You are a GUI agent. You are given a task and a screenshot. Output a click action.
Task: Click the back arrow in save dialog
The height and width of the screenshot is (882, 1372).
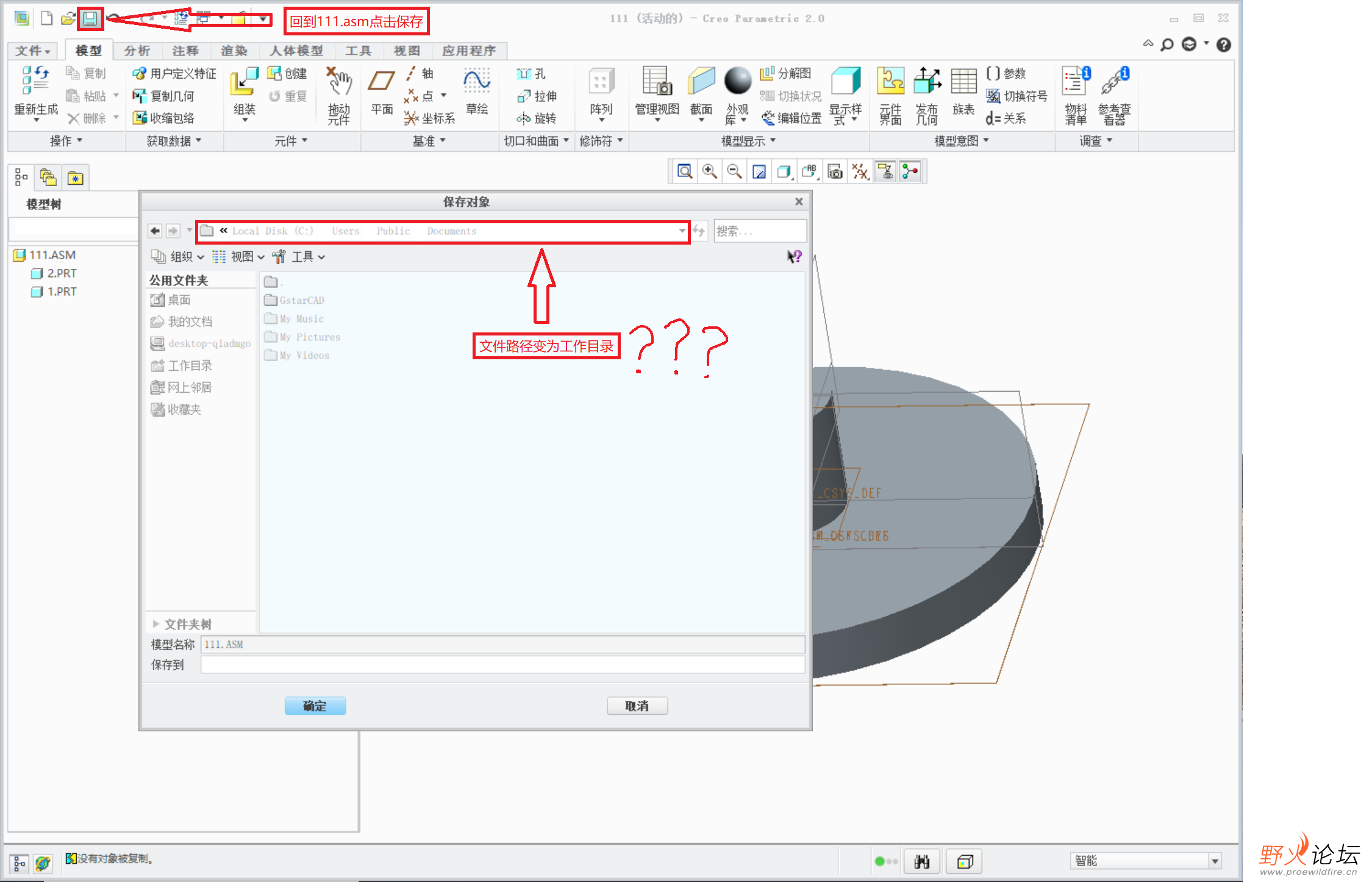pyautogui.click(x=155, y=231)
